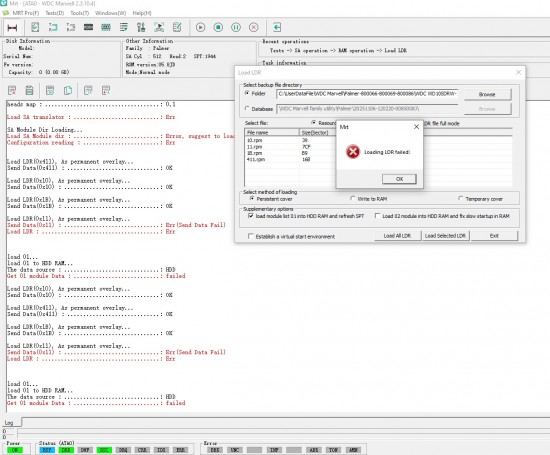550x455 pixels.
Task: Open the Tests(D) menu
Action: click(55, 13)
